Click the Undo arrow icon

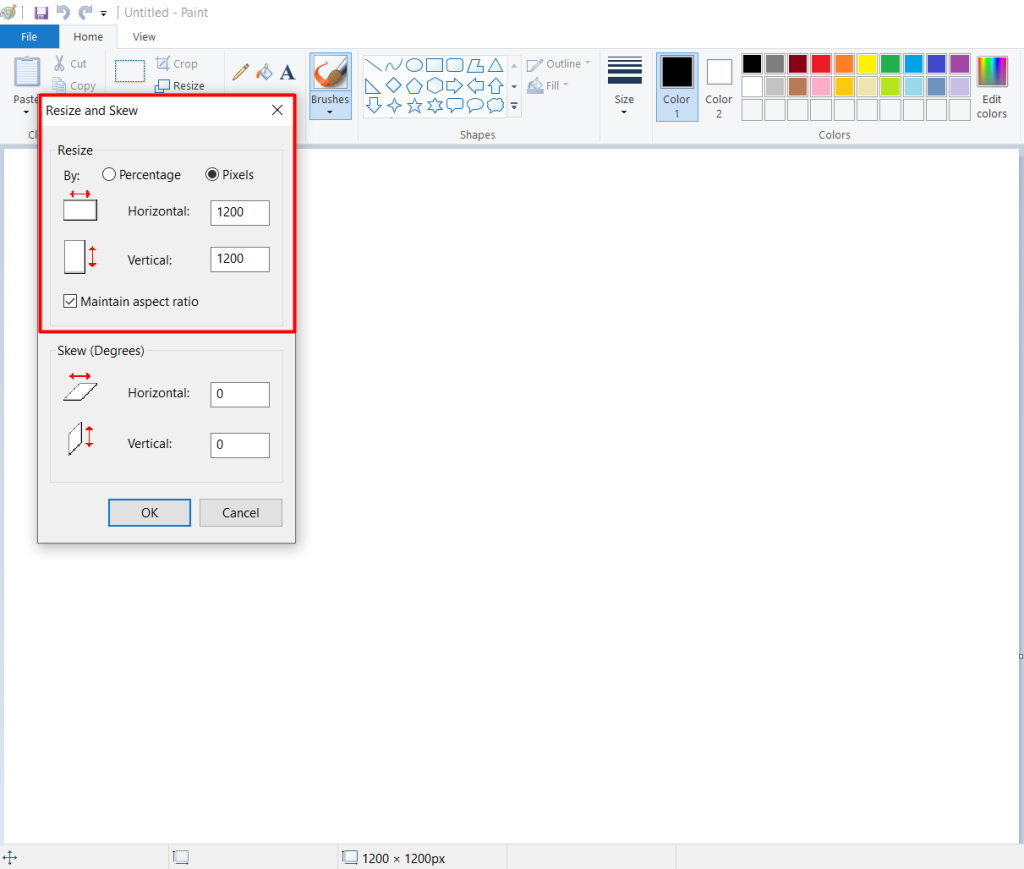[x=63, y=12]
